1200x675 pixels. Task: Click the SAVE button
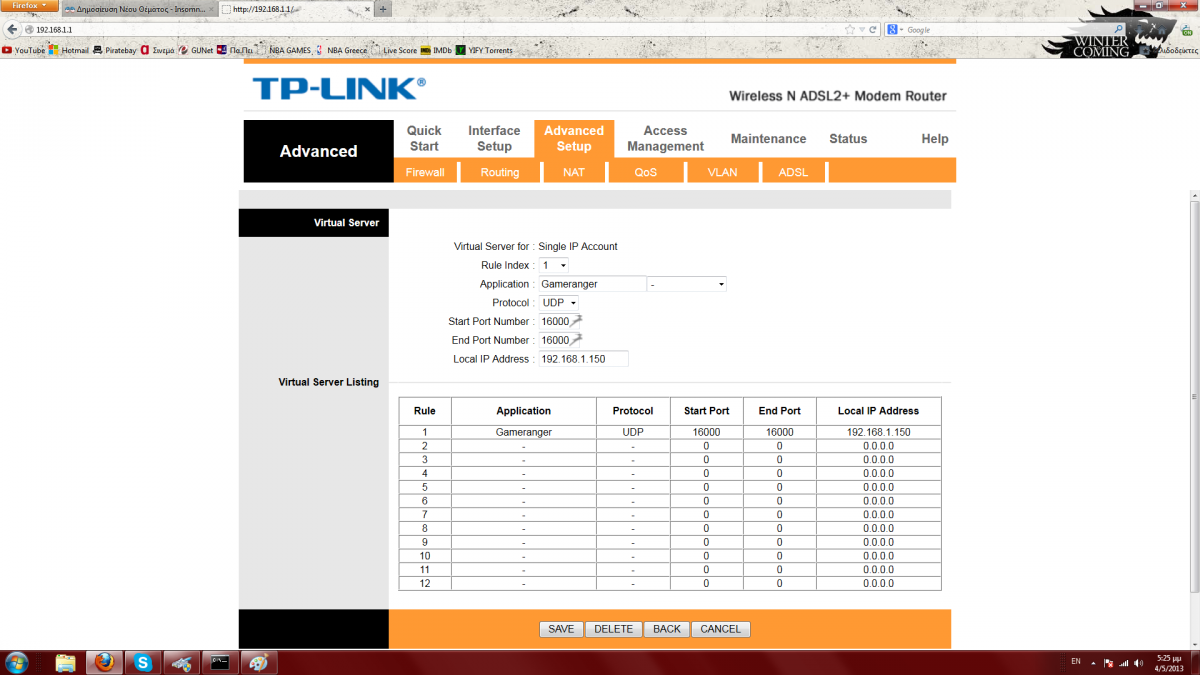pyautogui.click(x=561, y=629)
